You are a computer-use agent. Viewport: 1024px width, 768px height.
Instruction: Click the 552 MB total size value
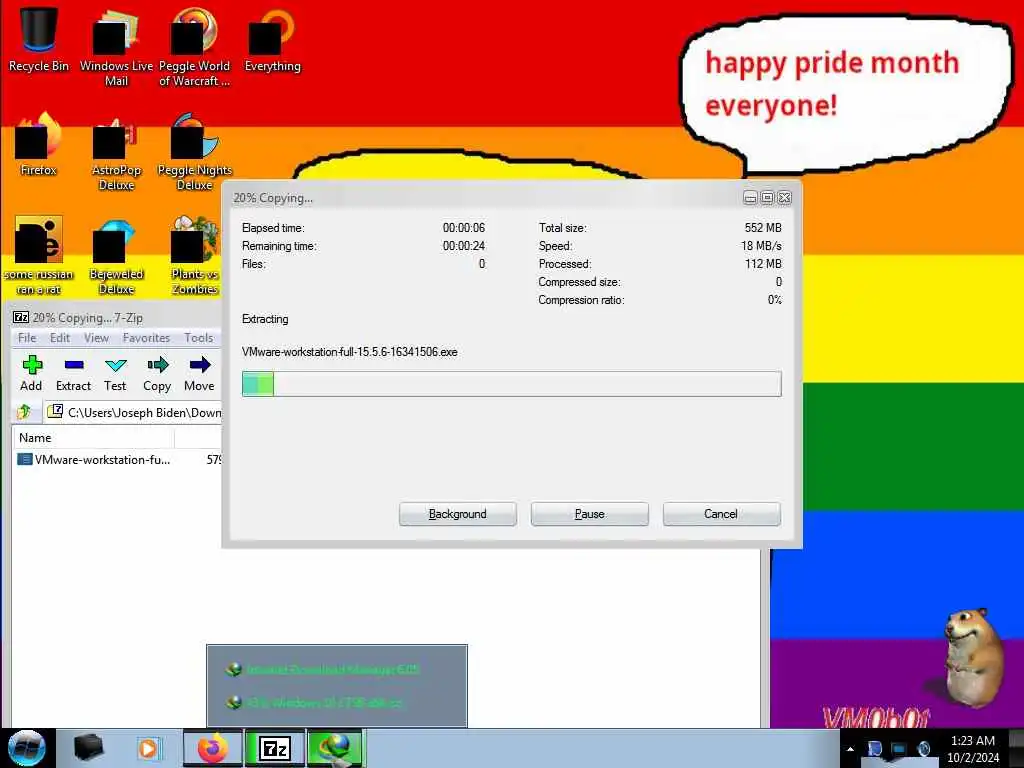coord(763,228)
